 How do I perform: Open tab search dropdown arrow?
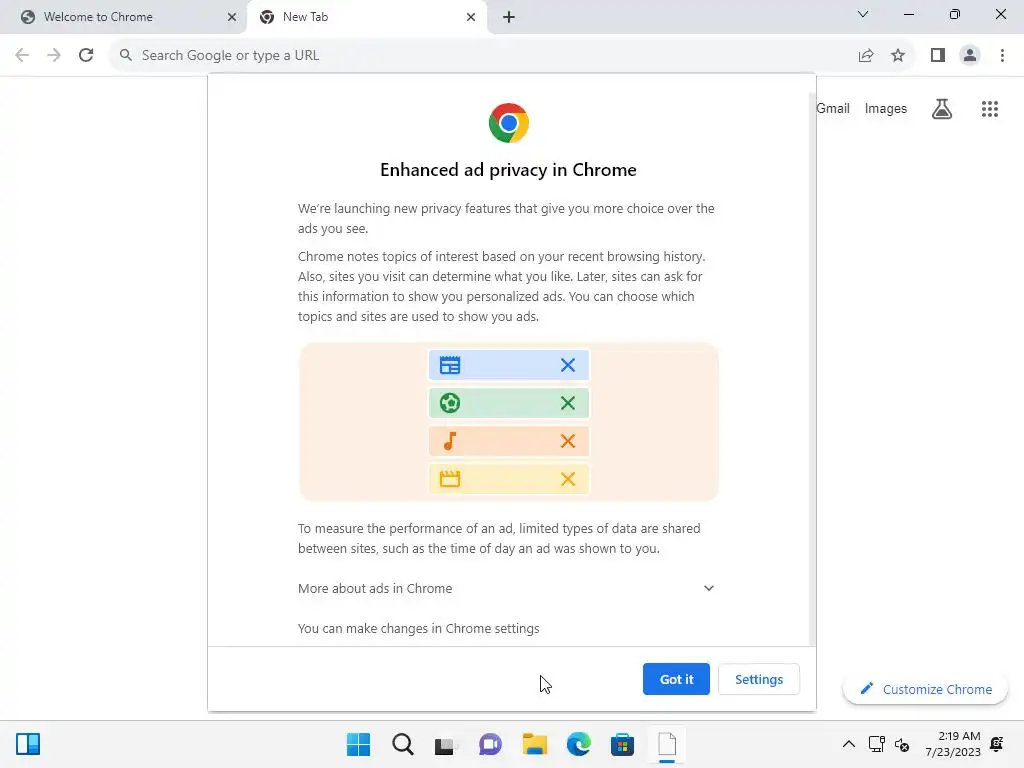tap(863, 14)
